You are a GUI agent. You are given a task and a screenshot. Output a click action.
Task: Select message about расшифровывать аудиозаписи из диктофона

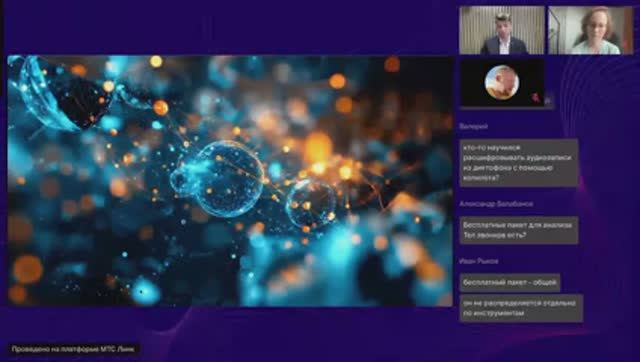pos(519,163)
